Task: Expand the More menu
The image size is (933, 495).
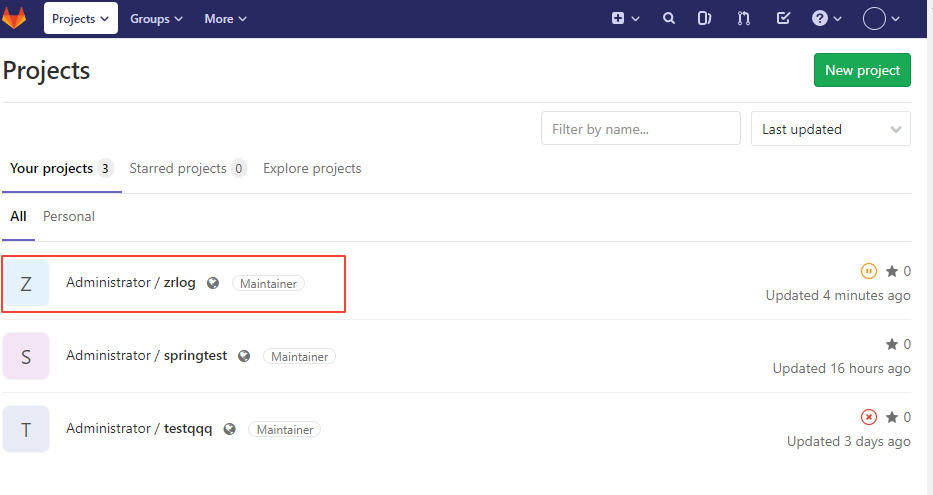Action: pos(226,19)
